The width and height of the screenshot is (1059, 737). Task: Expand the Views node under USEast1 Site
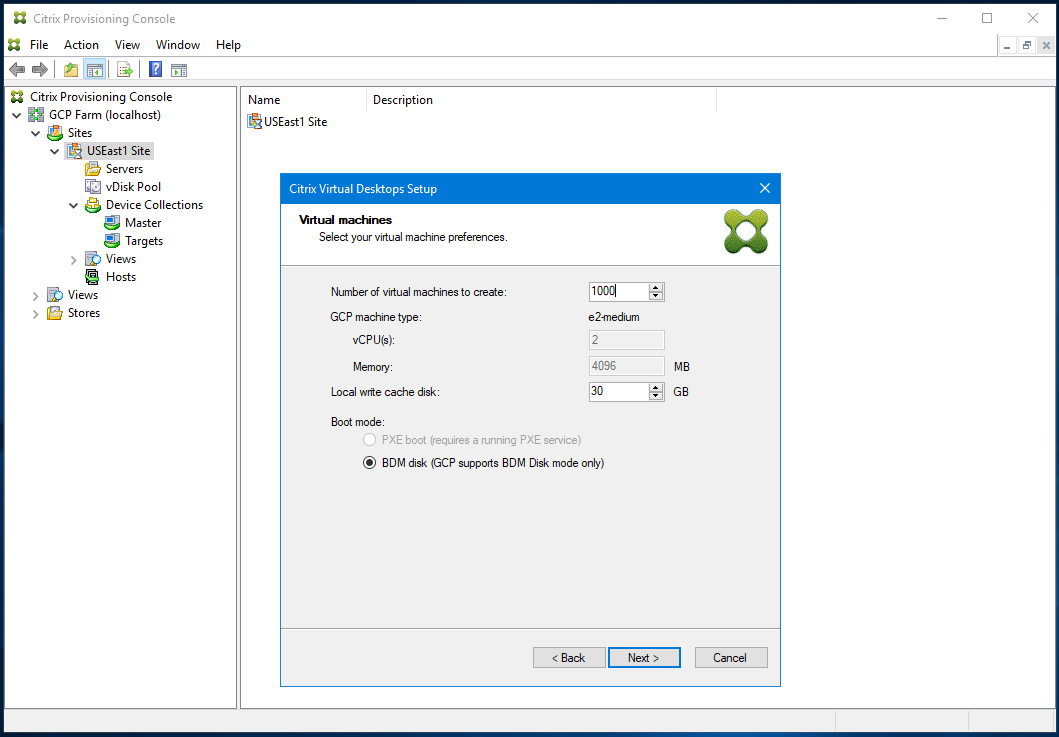pos(72,258)
